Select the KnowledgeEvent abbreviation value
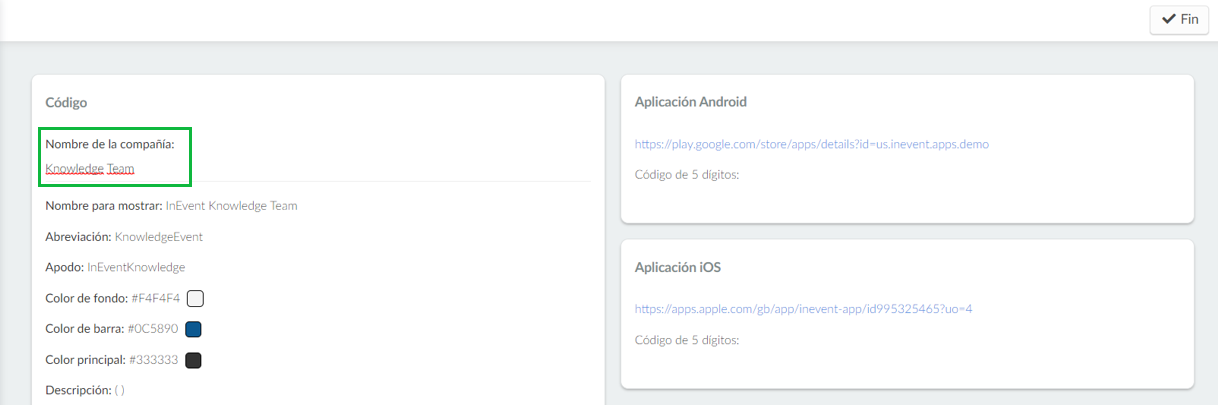The height and width of the screenshot is (405, 1218). 159,237
